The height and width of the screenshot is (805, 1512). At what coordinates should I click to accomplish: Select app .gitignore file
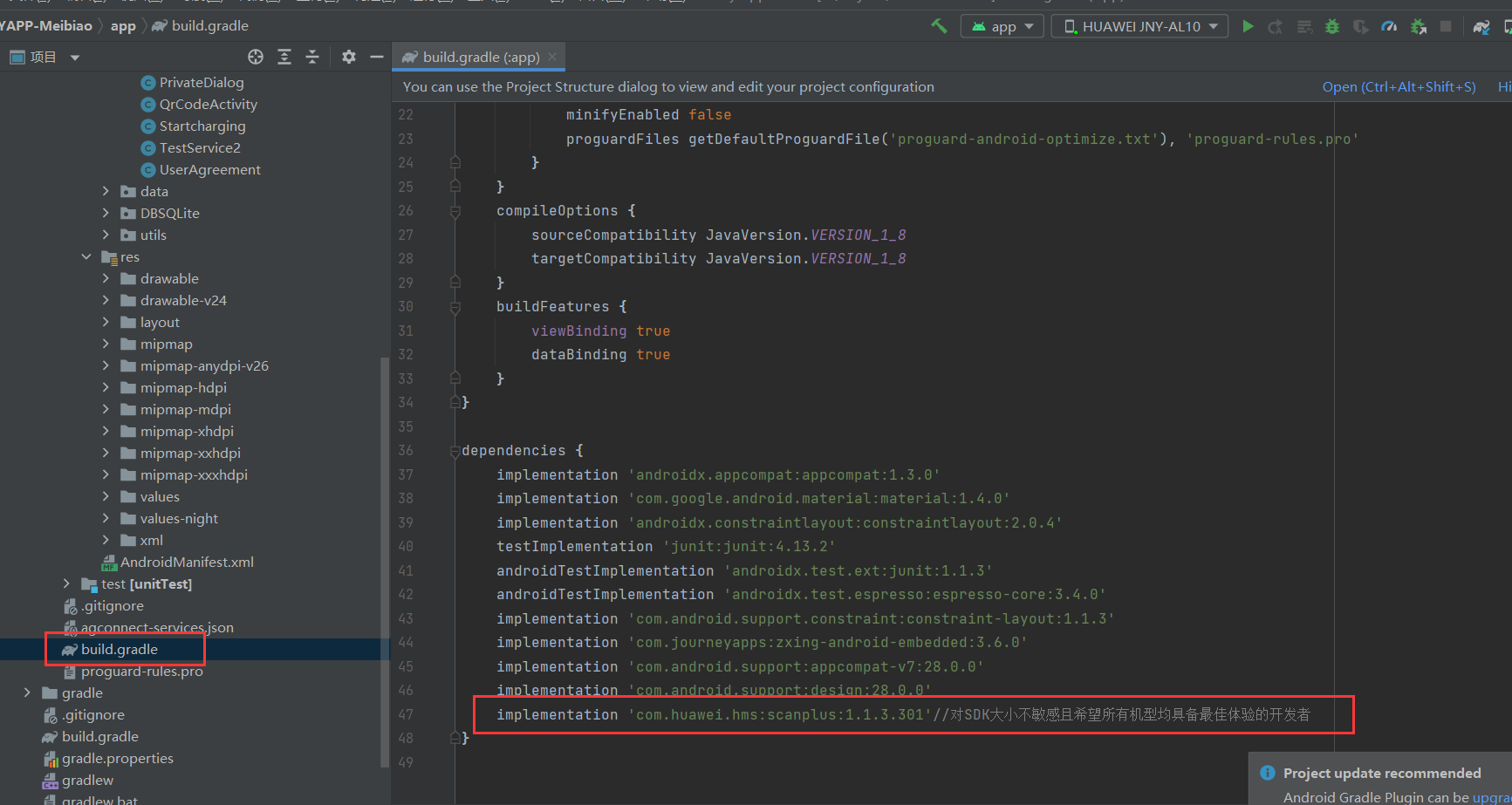pos(113,605)
